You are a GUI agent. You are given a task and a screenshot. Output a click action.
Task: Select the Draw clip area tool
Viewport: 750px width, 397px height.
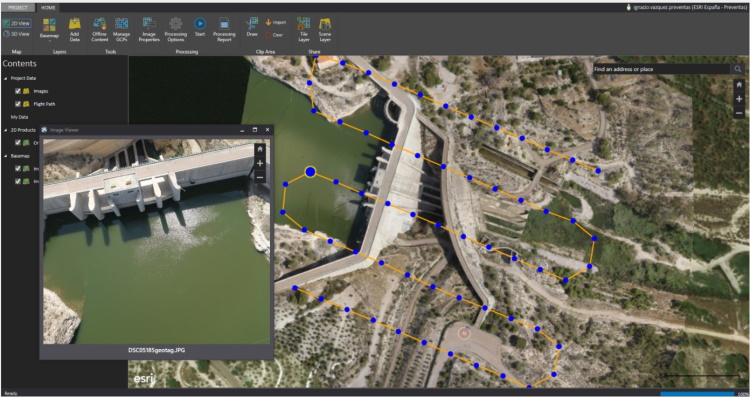point(252,27)
